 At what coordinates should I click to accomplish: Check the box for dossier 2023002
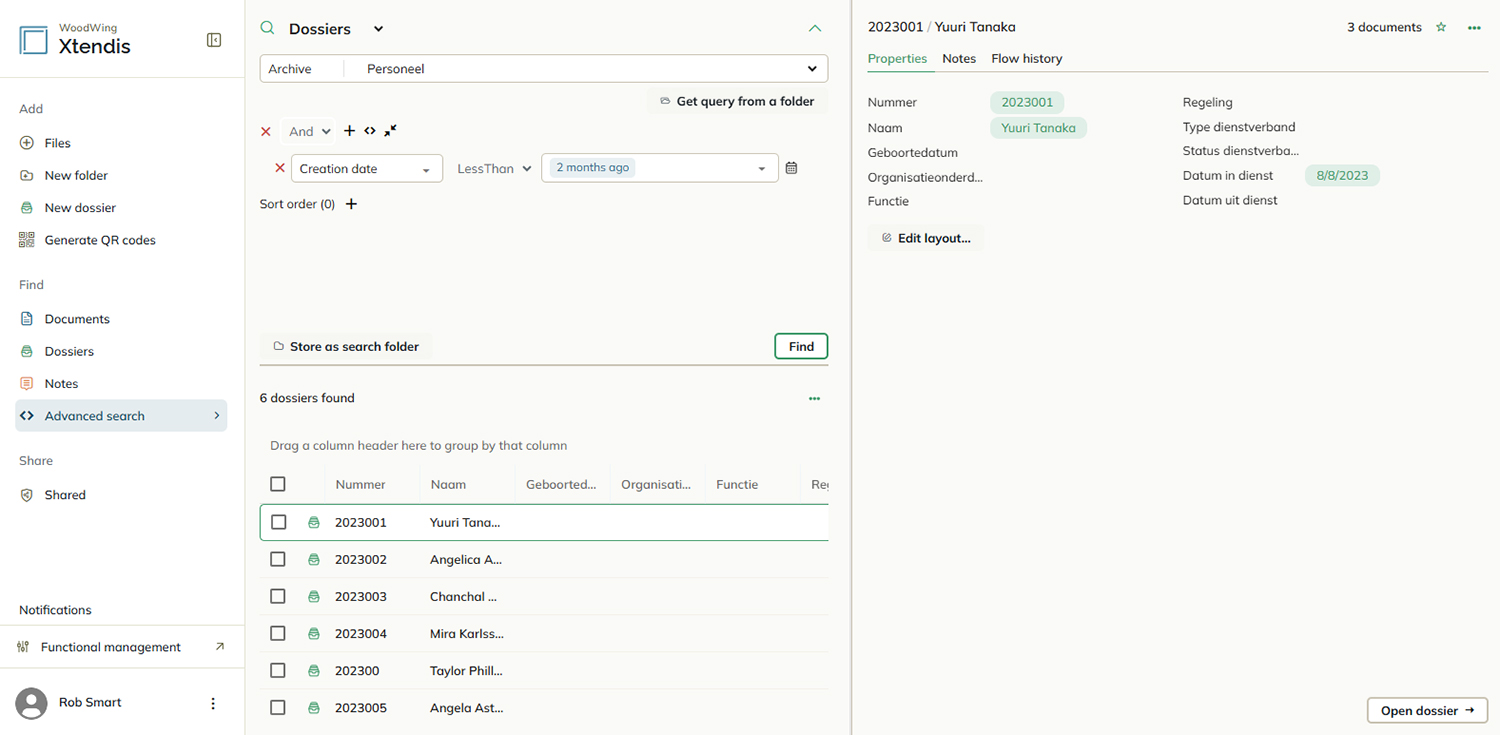coord(278,559)
